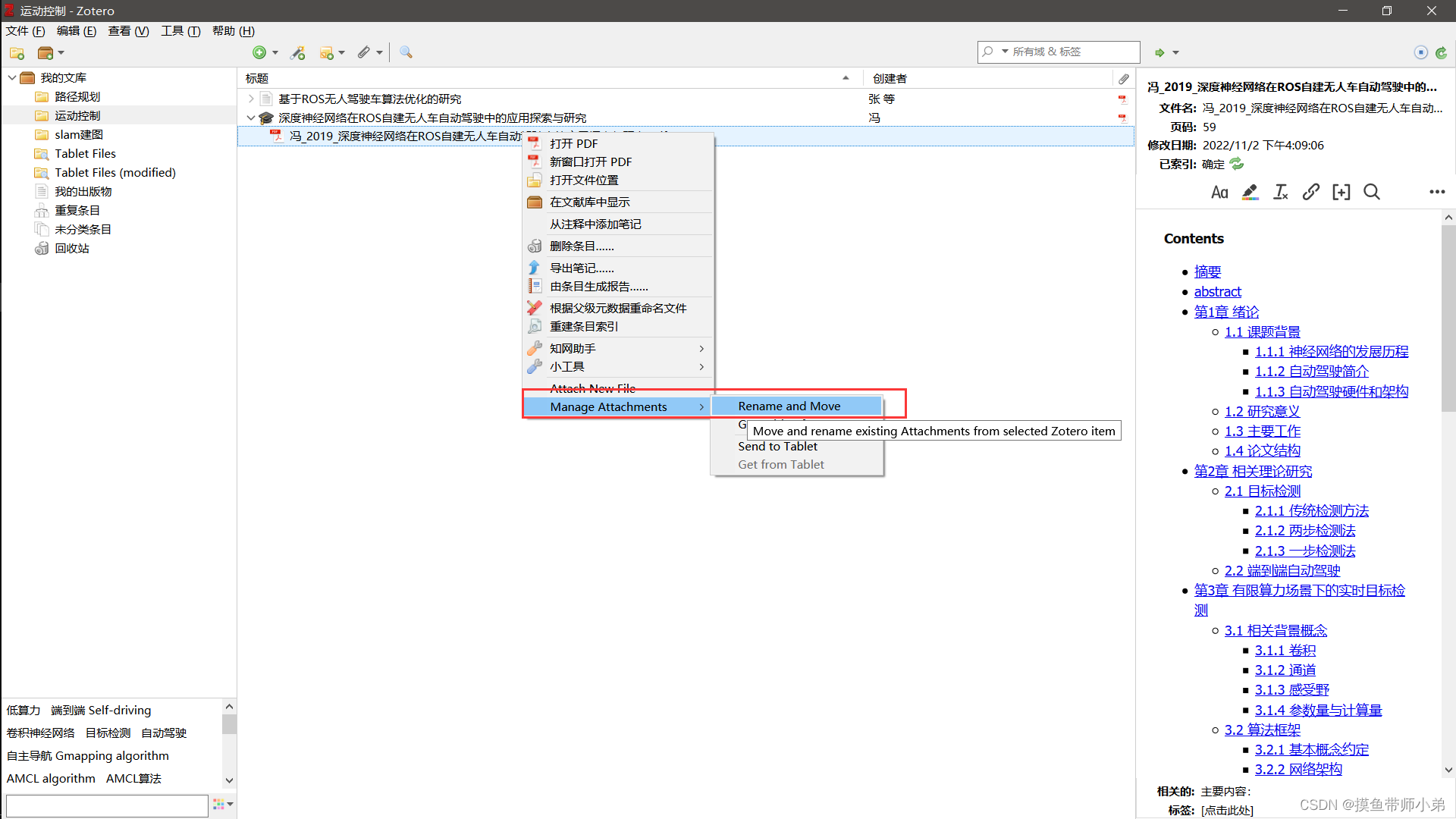Click the insert link chain icon

[1310, 193]
